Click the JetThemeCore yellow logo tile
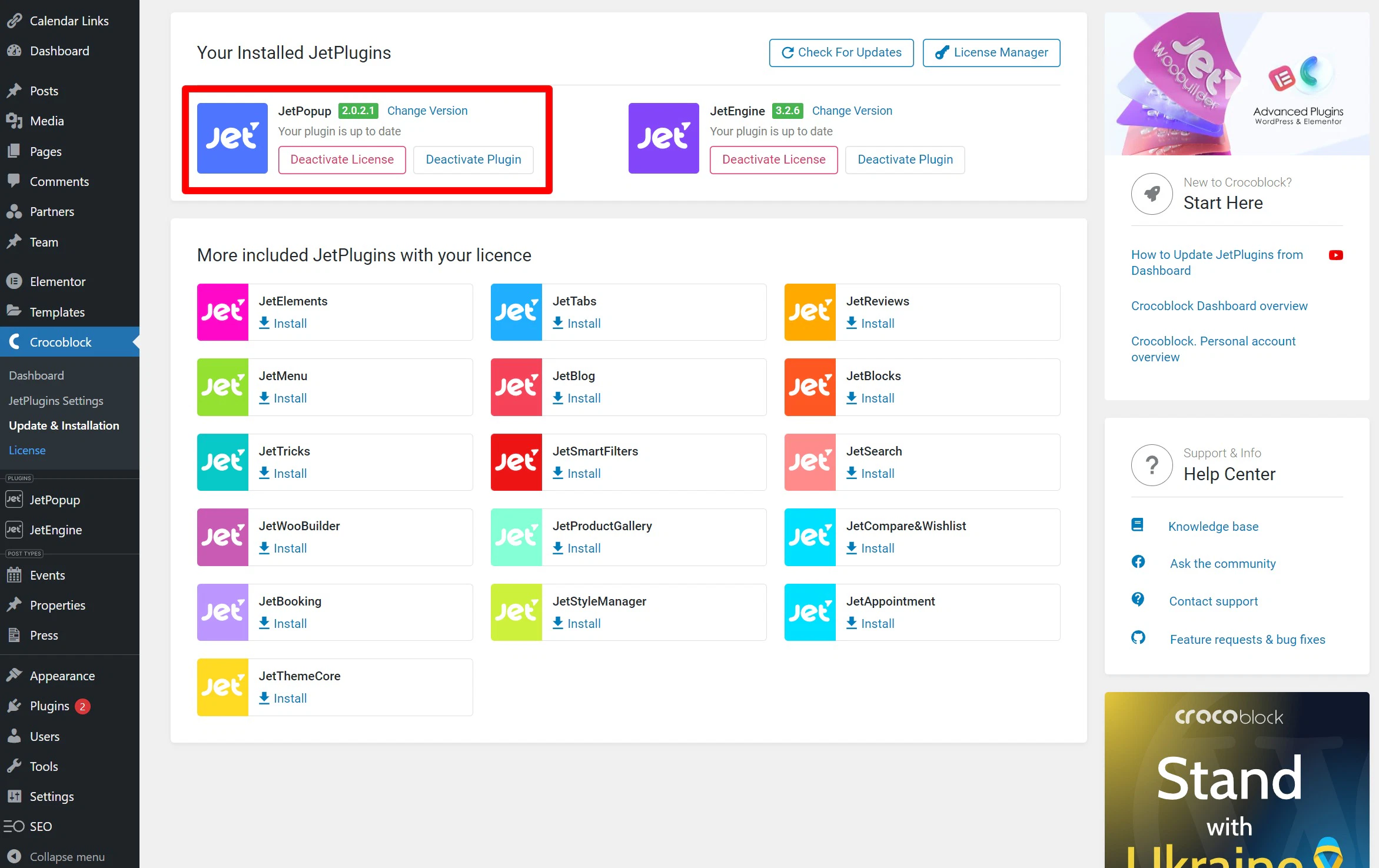The image size is (1379, 868). pos(222,687)
